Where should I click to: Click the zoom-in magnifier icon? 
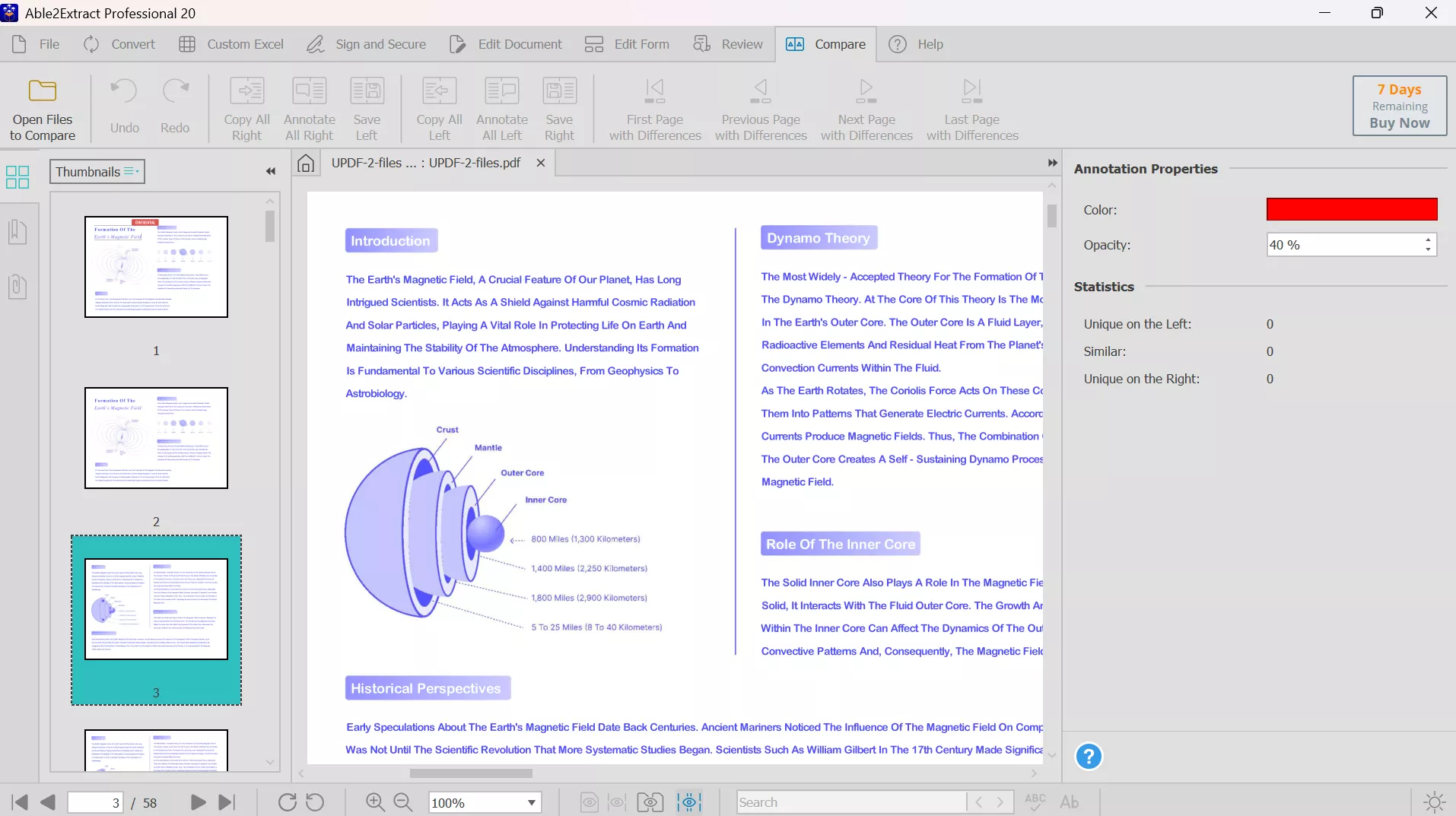pos(374,802)
